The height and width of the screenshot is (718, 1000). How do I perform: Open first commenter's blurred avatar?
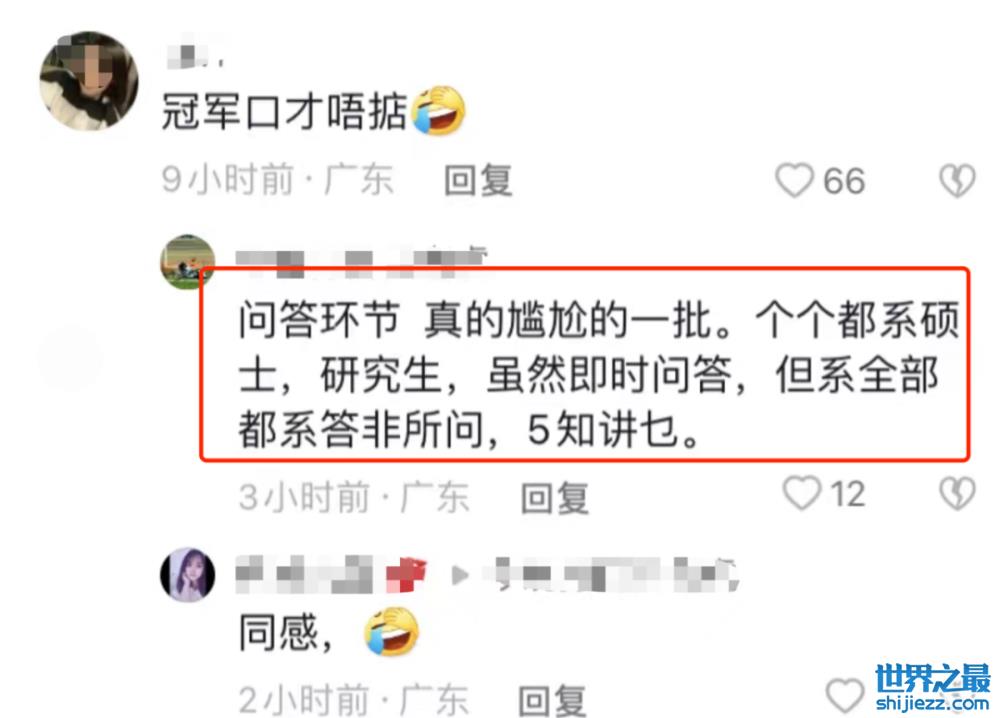[89, 82]
